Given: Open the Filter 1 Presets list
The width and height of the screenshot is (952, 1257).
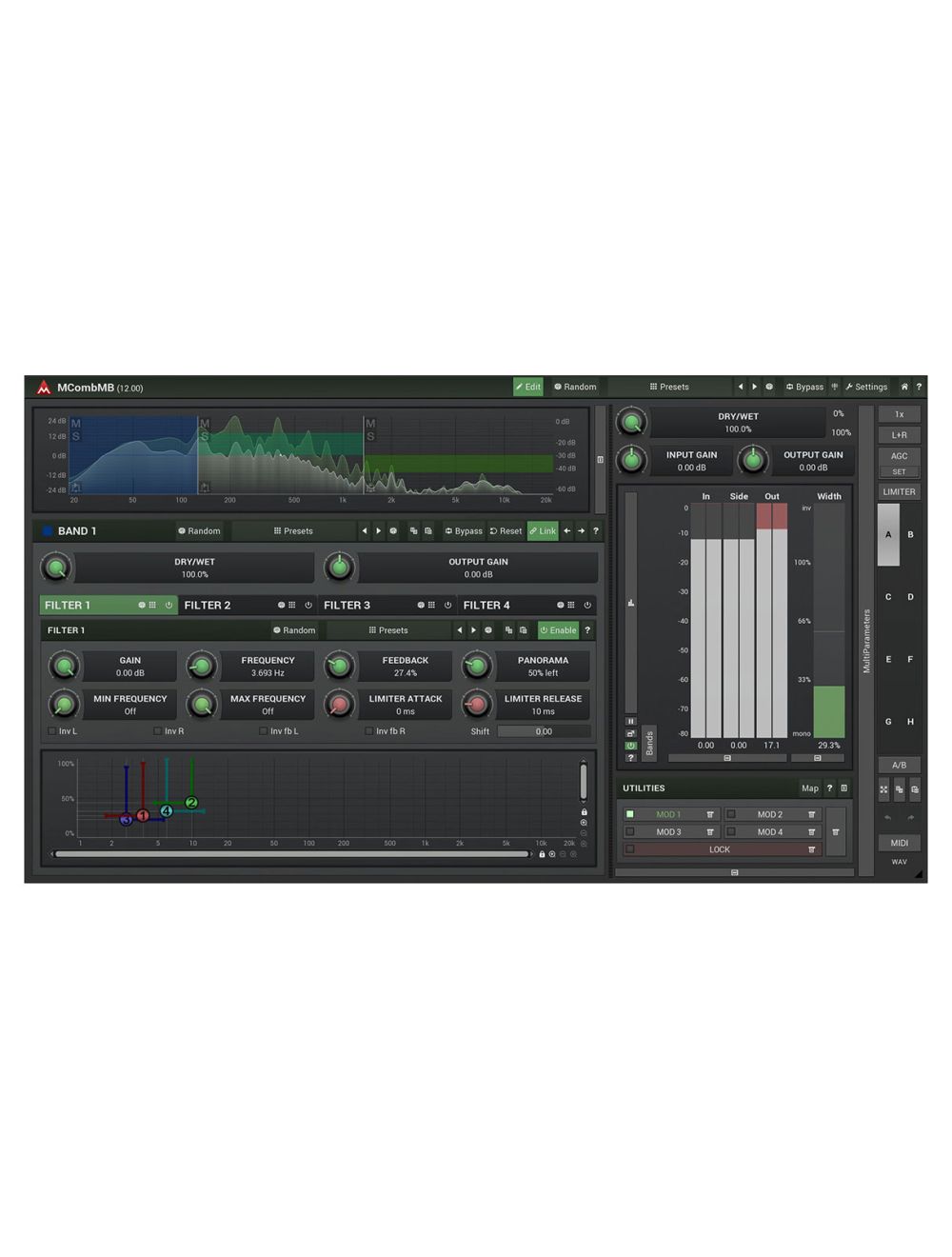Looking at the screenshot, I should pos(388,630).
